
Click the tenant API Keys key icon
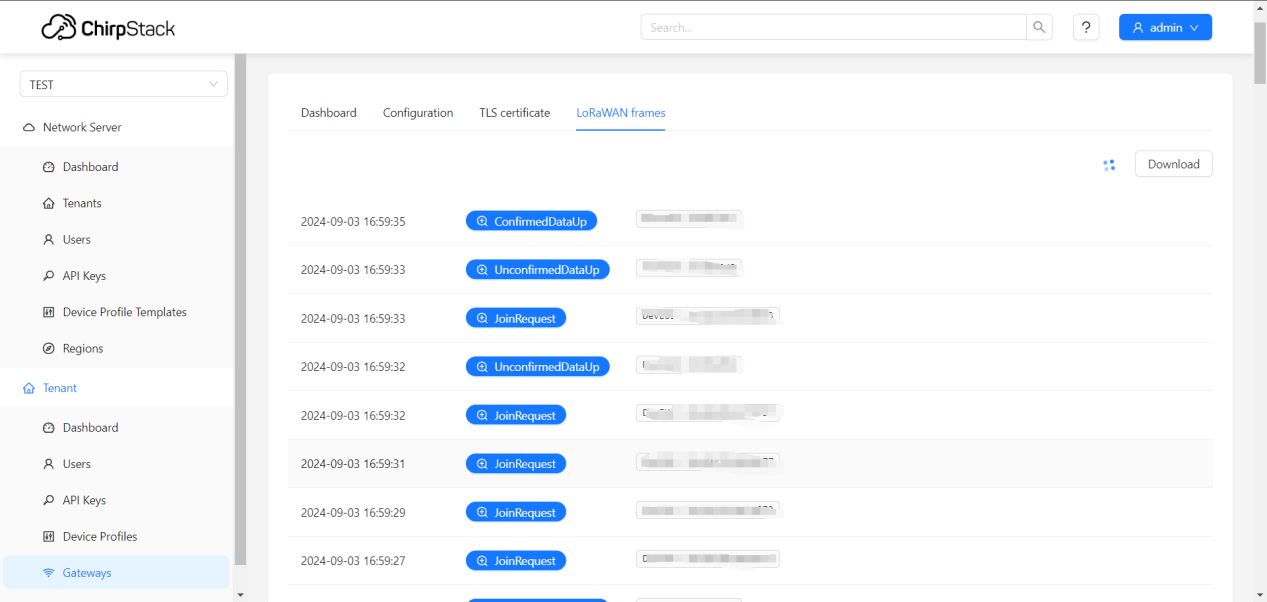tap(48, 500)
